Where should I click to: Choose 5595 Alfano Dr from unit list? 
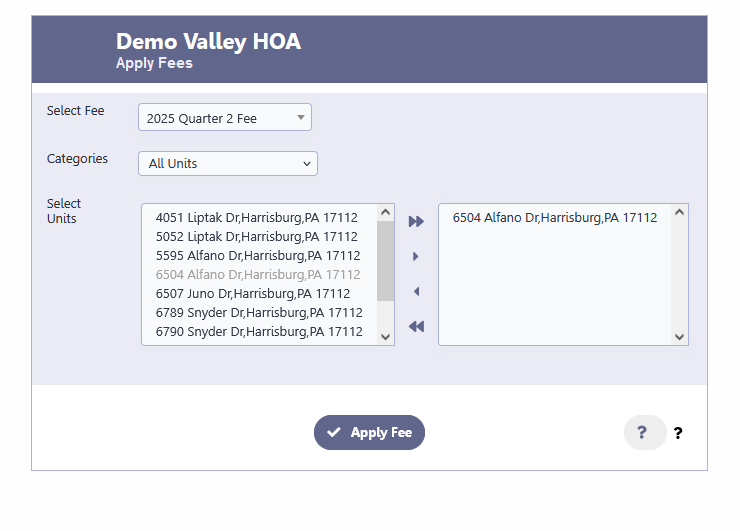260,255
